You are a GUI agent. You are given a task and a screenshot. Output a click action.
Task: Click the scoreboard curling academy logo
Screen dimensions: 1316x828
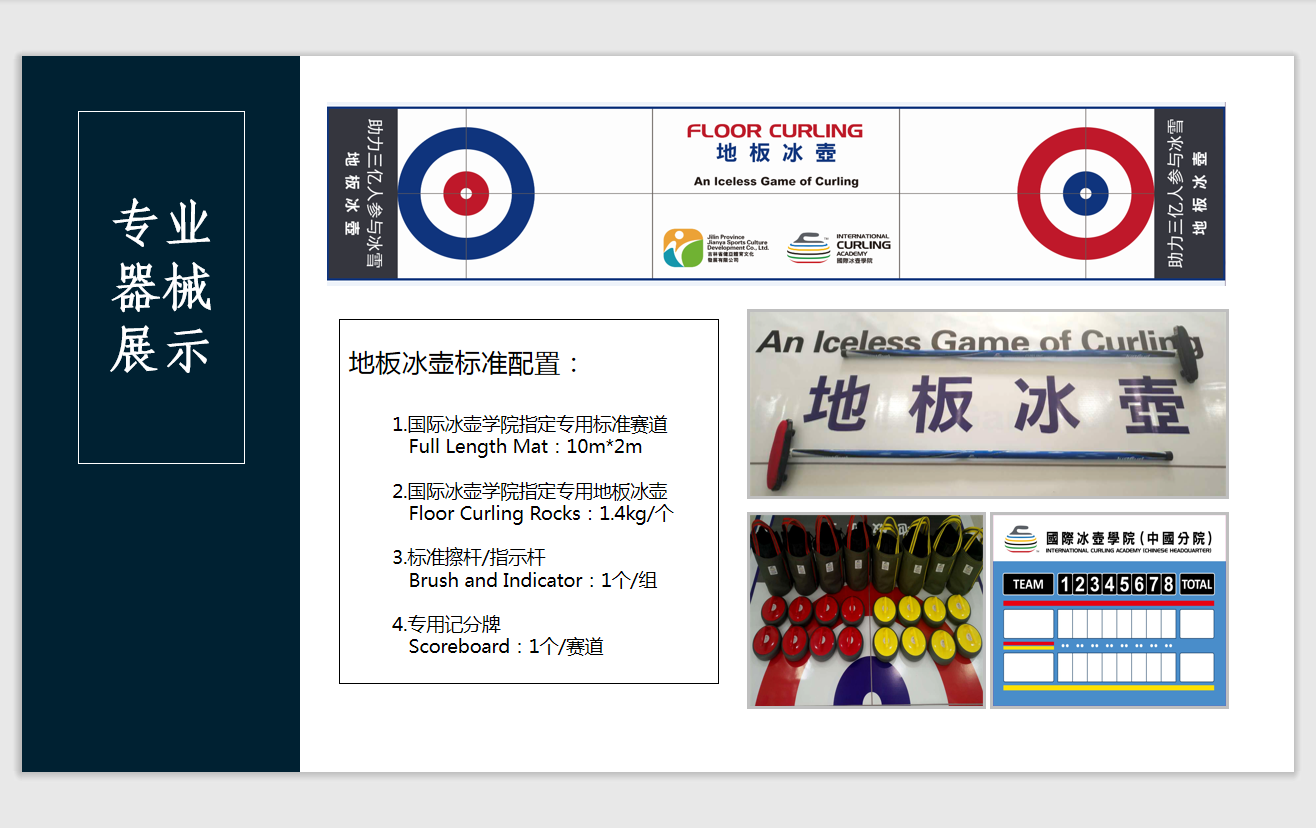tap(1021, 539)
